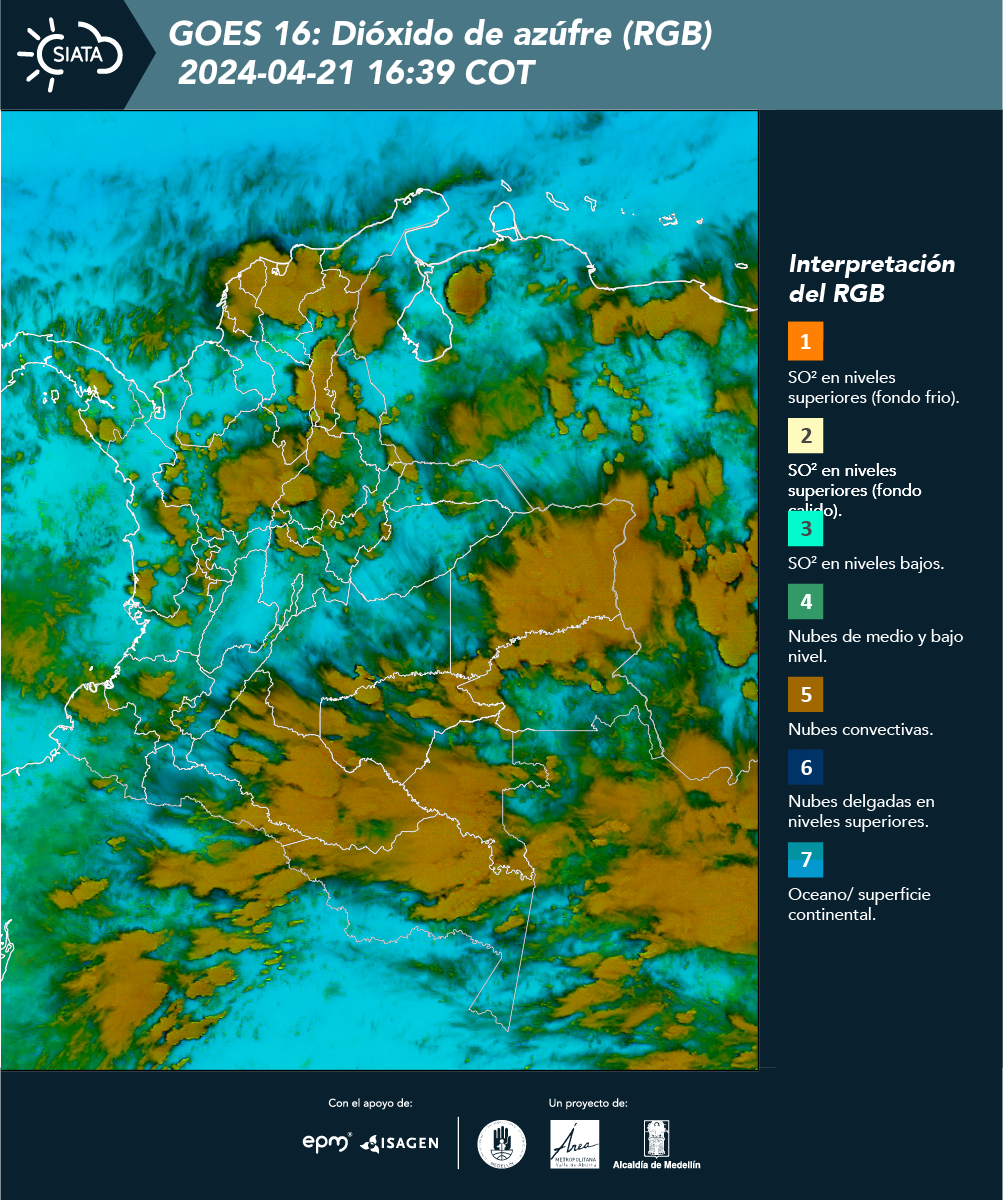Screen dimensions: 1003x1200
Task: Pick the pale yellow legend swatch numbered 2
Action: click(x=805, y=437)
